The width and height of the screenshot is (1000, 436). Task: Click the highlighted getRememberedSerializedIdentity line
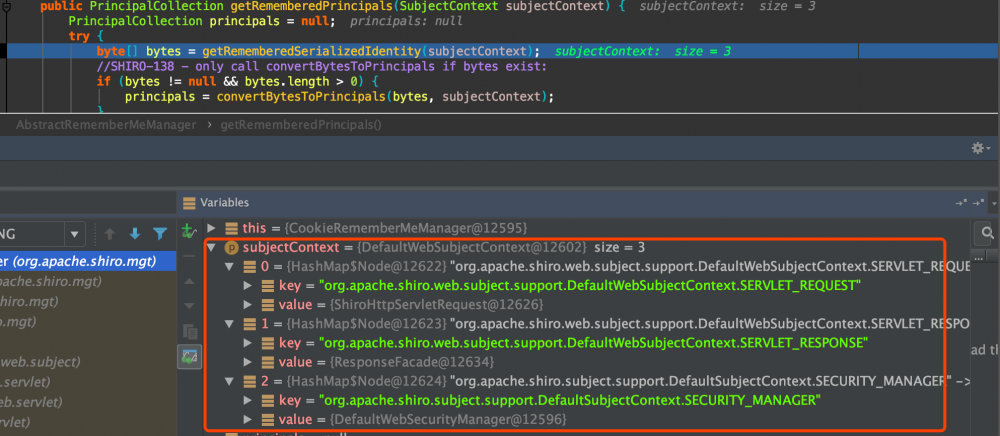[x=500, y=51]
